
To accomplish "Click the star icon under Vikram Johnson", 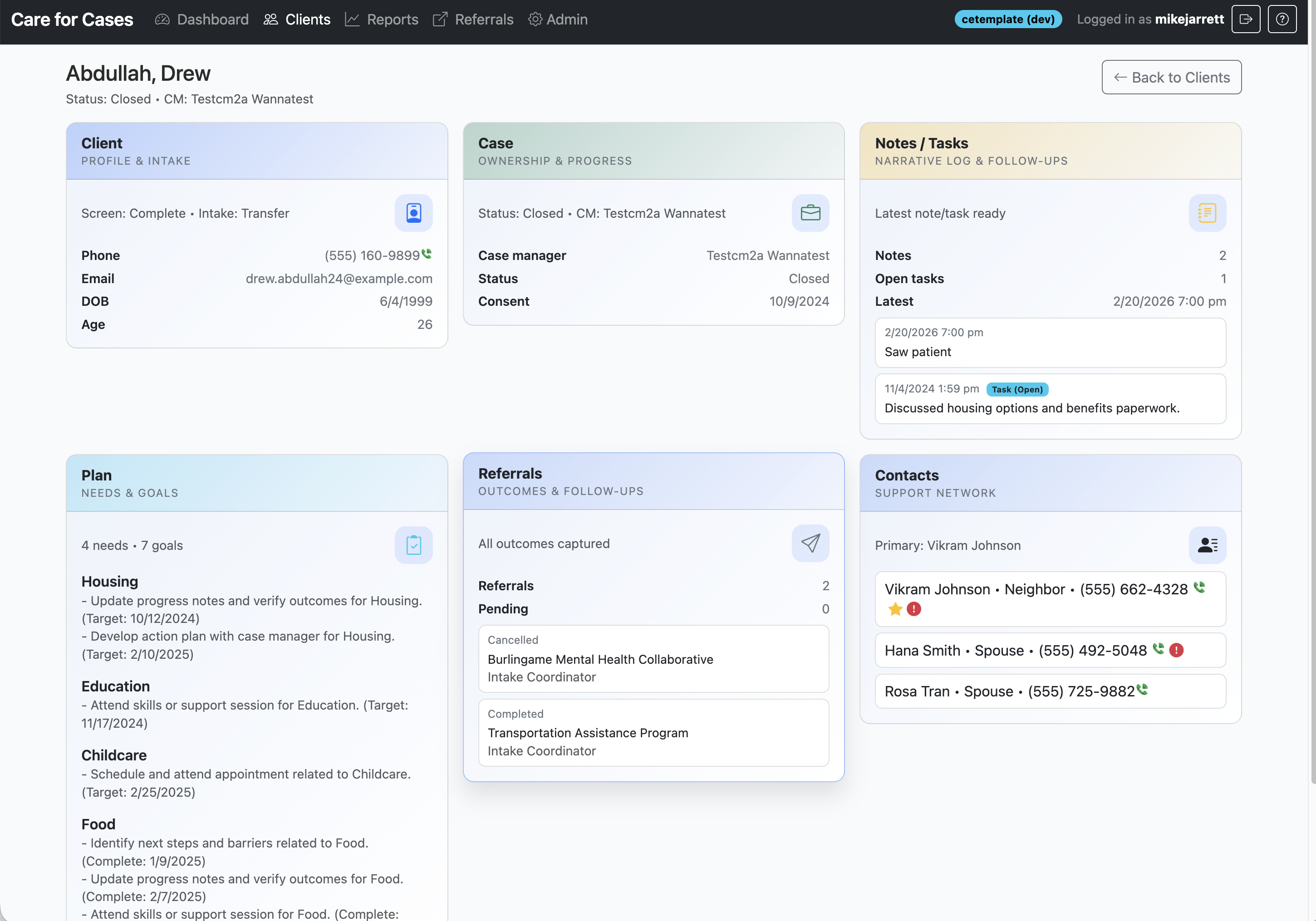I will (895, 609).
